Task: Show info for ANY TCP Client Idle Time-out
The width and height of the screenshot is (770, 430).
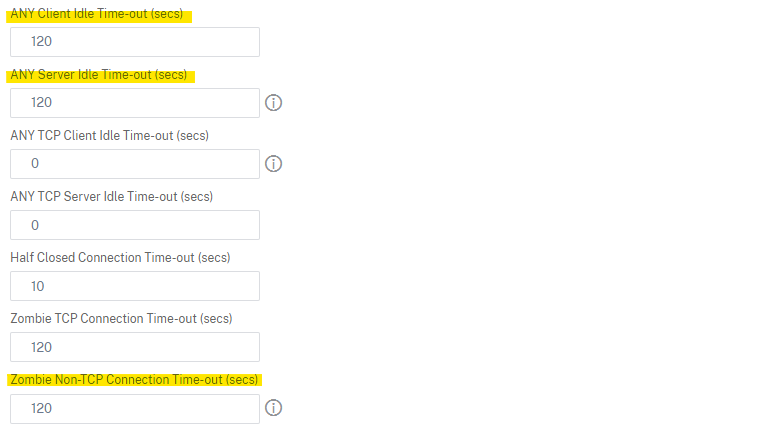Action: pyautogui.click(x=274, y=163)
